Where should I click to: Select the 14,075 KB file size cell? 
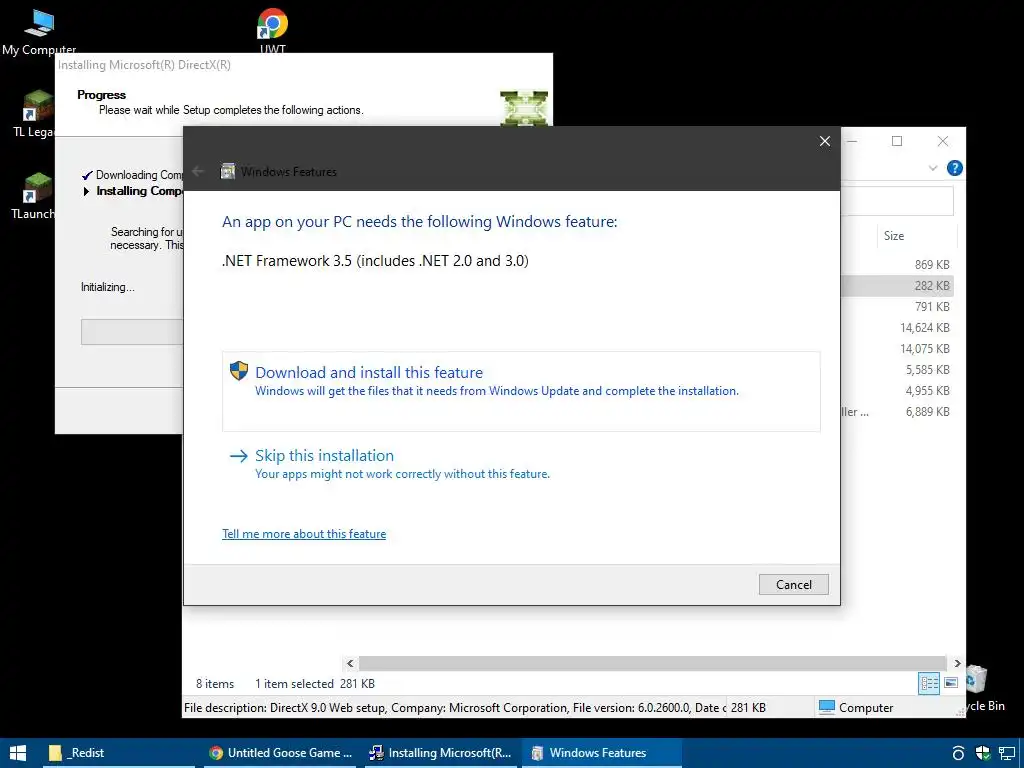(x=925, y=348)
